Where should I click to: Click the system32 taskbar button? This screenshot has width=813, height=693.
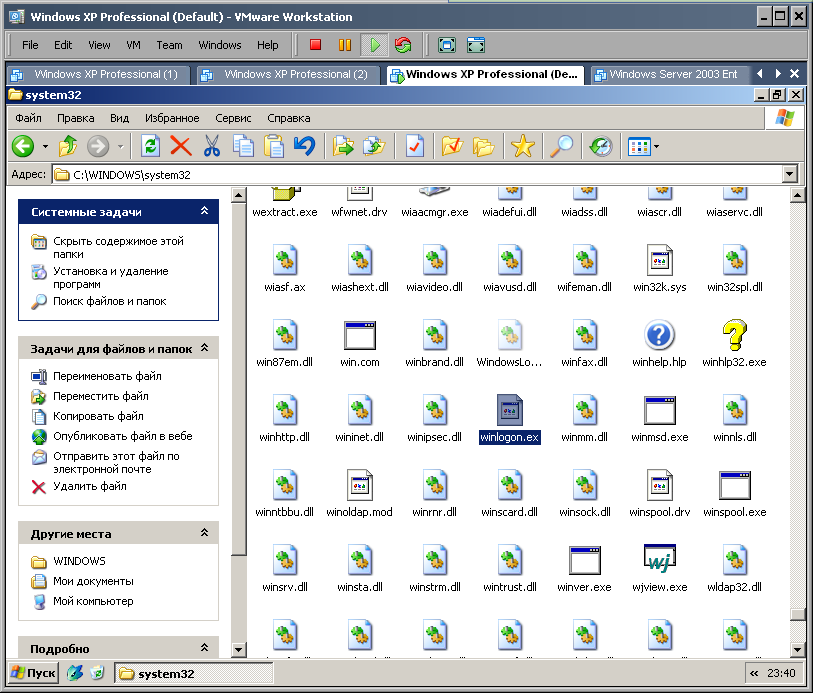[194, 673]
